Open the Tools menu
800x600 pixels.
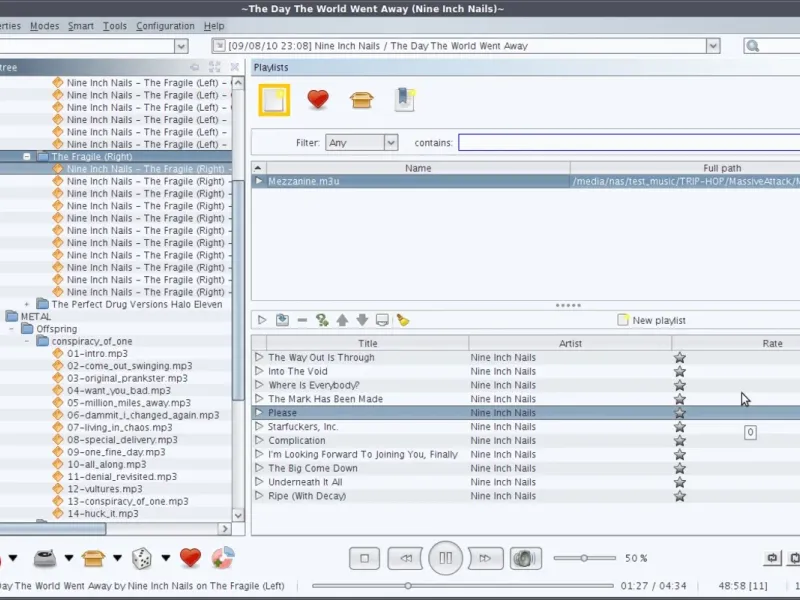115,26
